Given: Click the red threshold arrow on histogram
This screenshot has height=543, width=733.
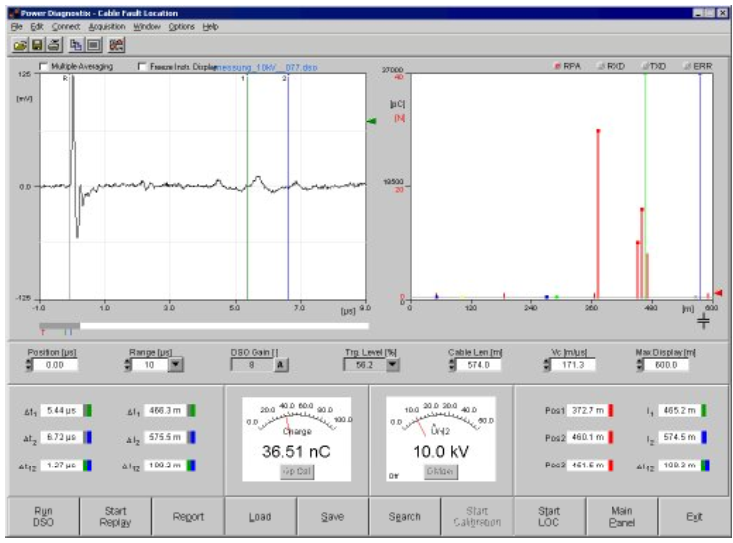Looking at the screenshot, I should tap(719, 293).
